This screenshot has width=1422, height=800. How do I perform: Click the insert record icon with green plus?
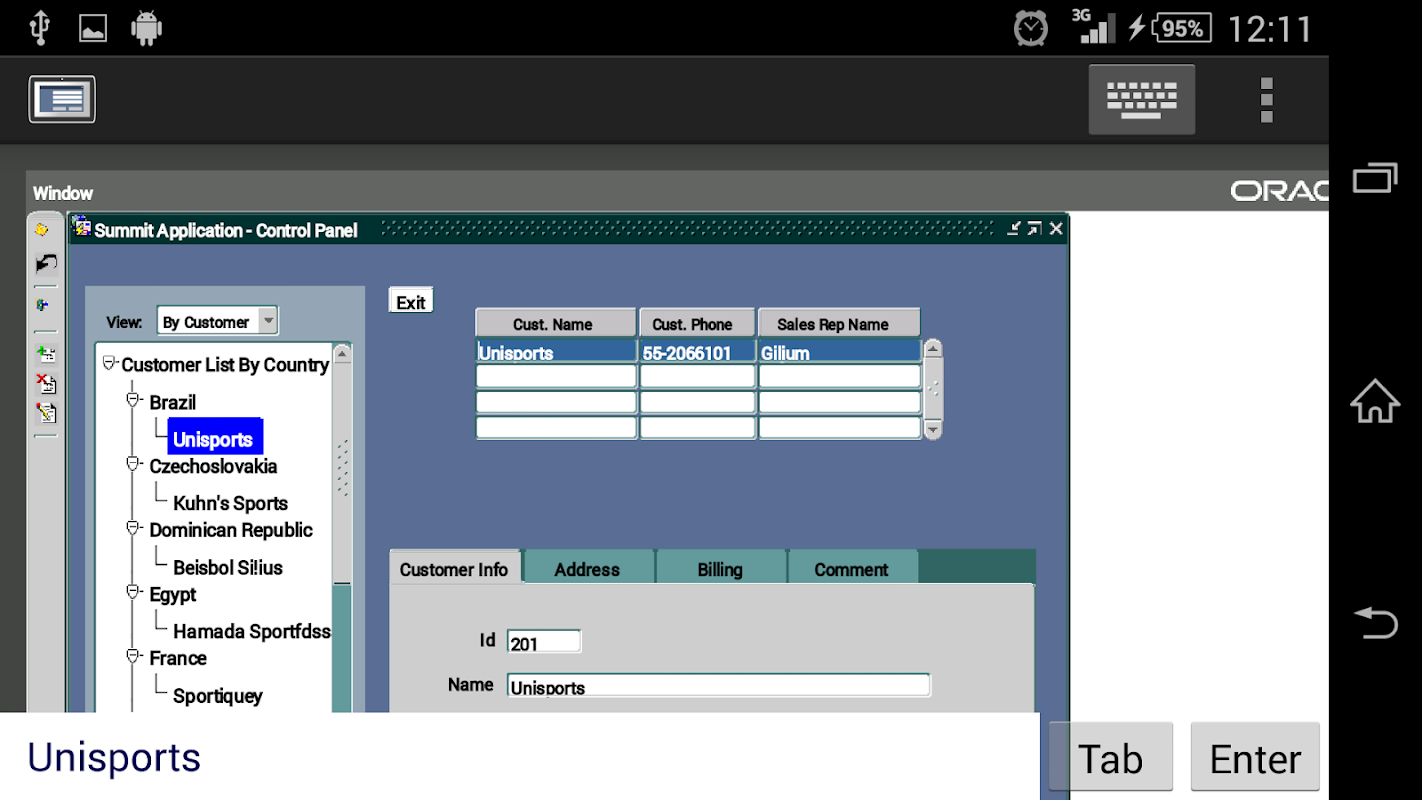(45, 353)
